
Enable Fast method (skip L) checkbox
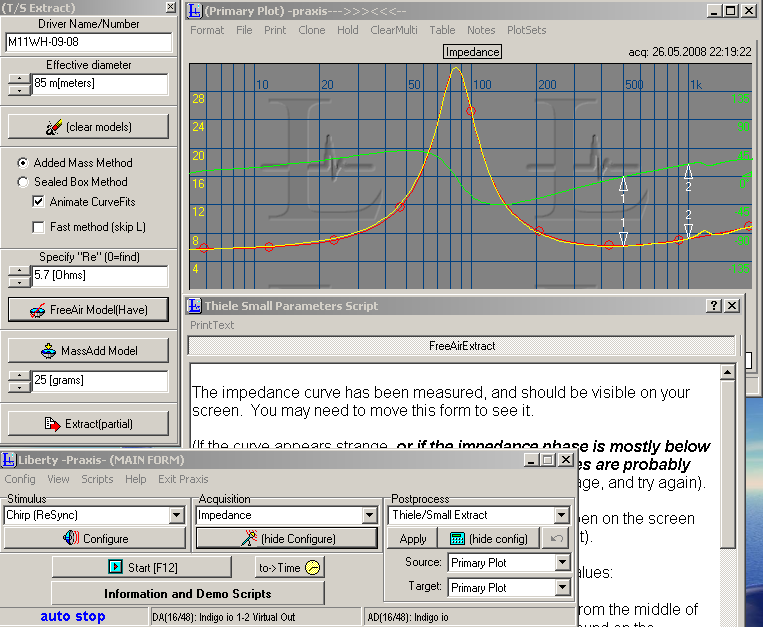pyautogui.click(x=39, y=227)
